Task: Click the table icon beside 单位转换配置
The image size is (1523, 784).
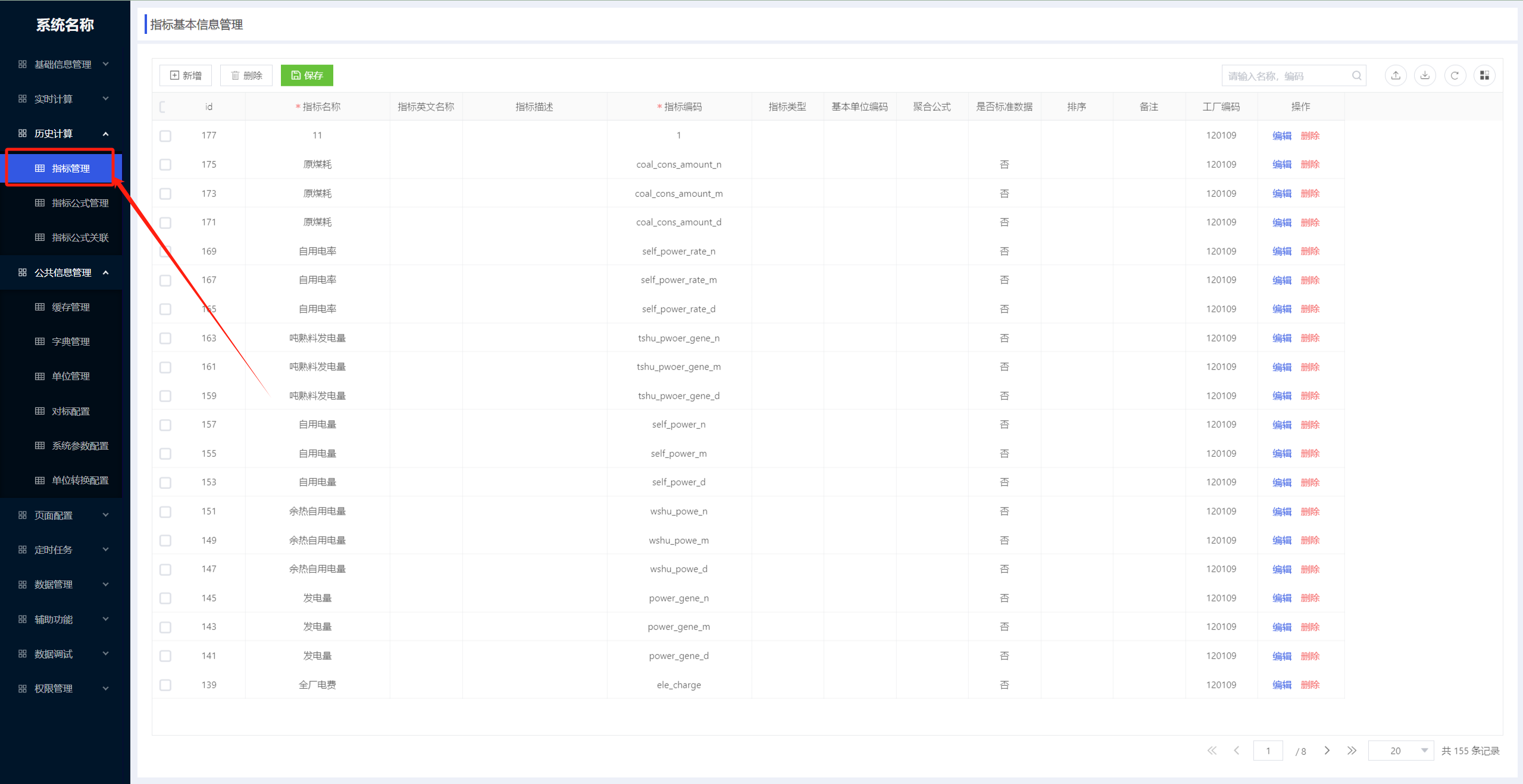Action: (x=40, y=481)
